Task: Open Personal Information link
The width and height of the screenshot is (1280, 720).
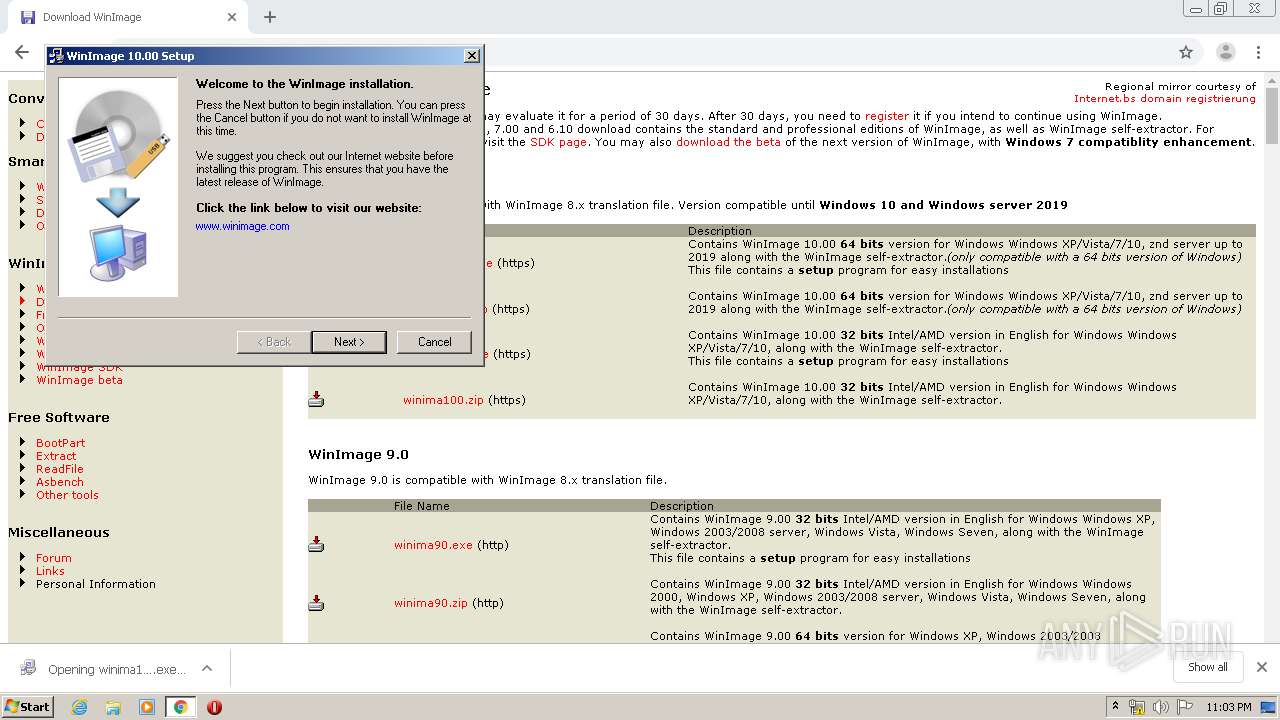Action: point(96,584)
